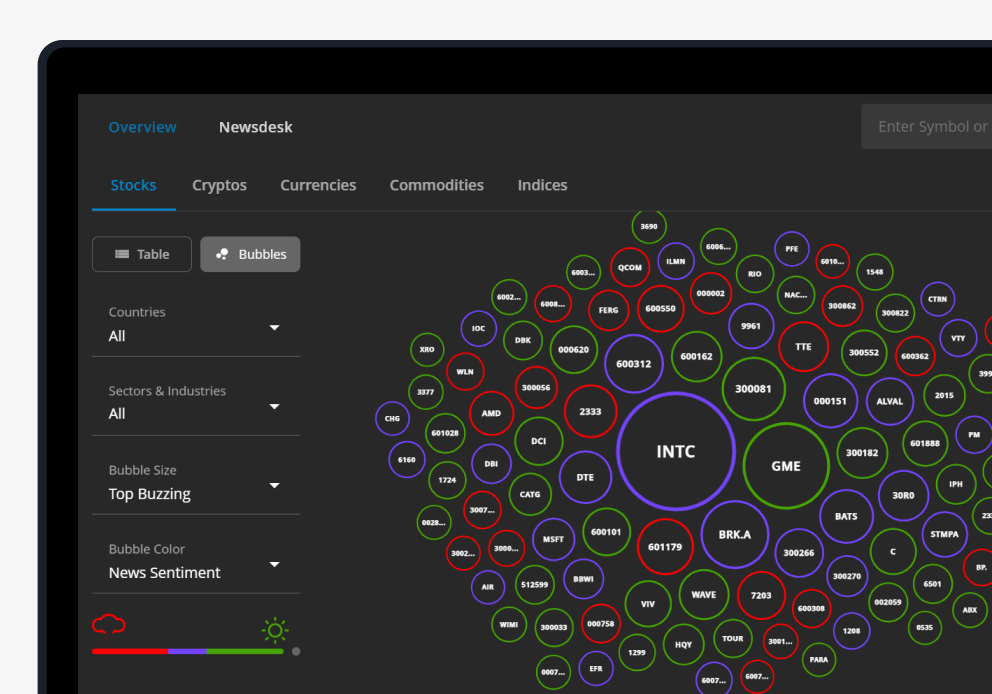Select the green GME bubble
The width and height of the screenshot is (992, 694).
[786, 466]
